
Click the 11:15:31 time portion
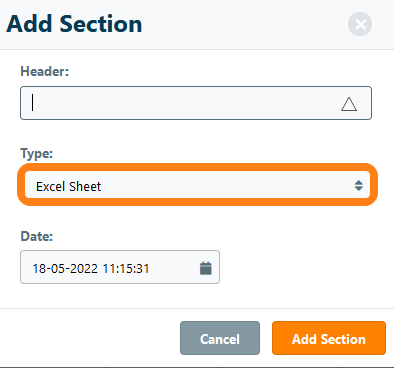pos(126,269)
